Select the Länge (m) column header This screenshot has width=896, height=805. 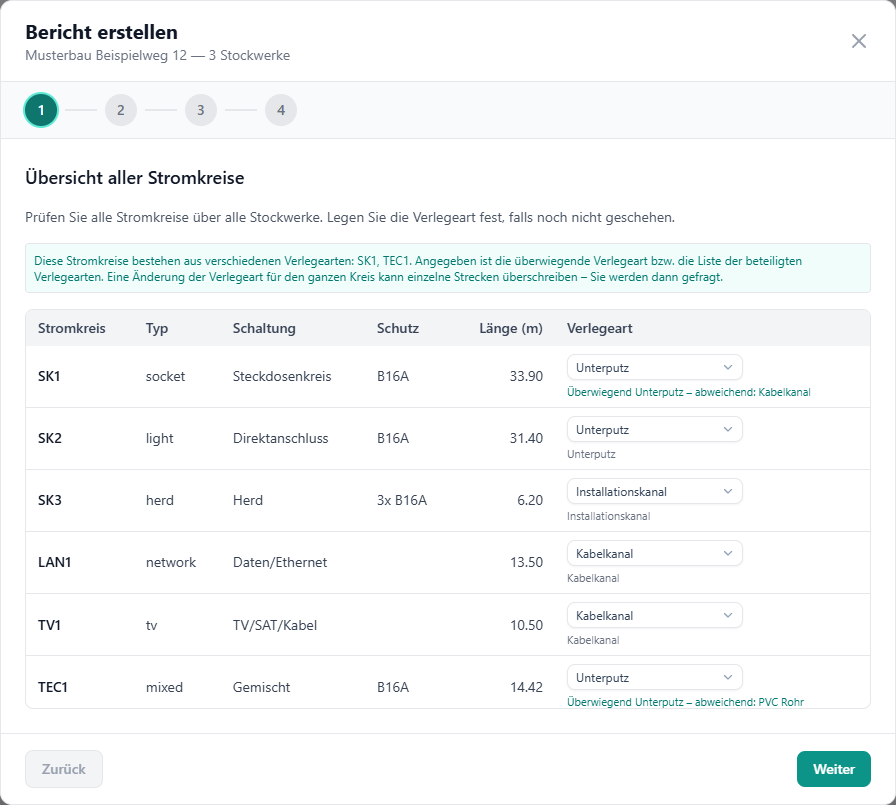pyautogui.click(x=511, y=329)
